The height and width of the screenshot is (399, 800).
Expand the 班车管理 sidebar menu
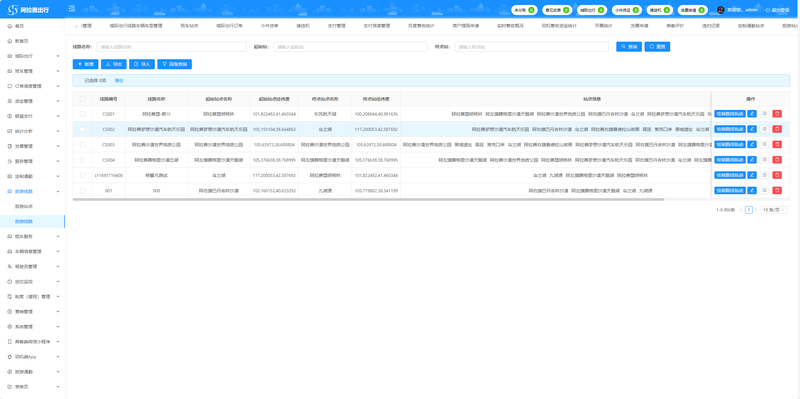click(32, 71)
